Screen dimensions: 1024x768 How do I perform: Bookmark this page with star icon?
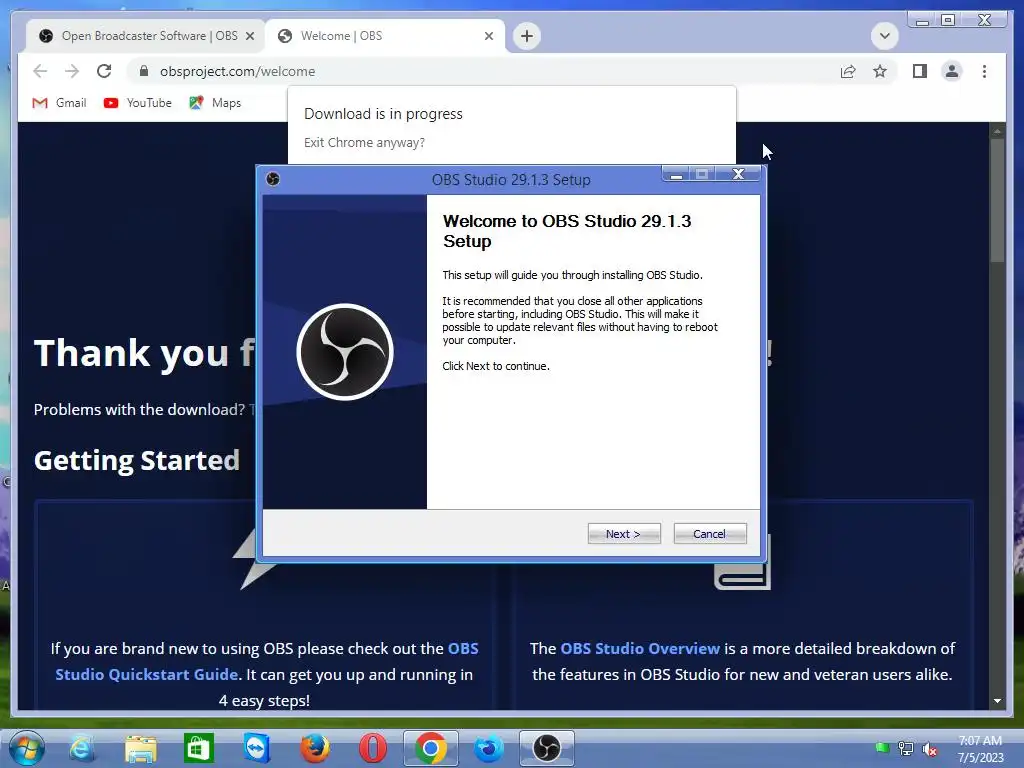point(880,71)
